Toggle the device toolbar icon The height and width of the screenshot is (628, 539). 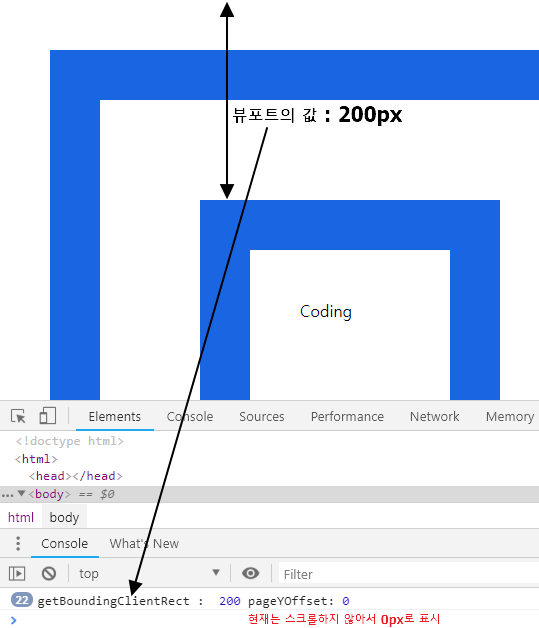[x=48, y=416]
